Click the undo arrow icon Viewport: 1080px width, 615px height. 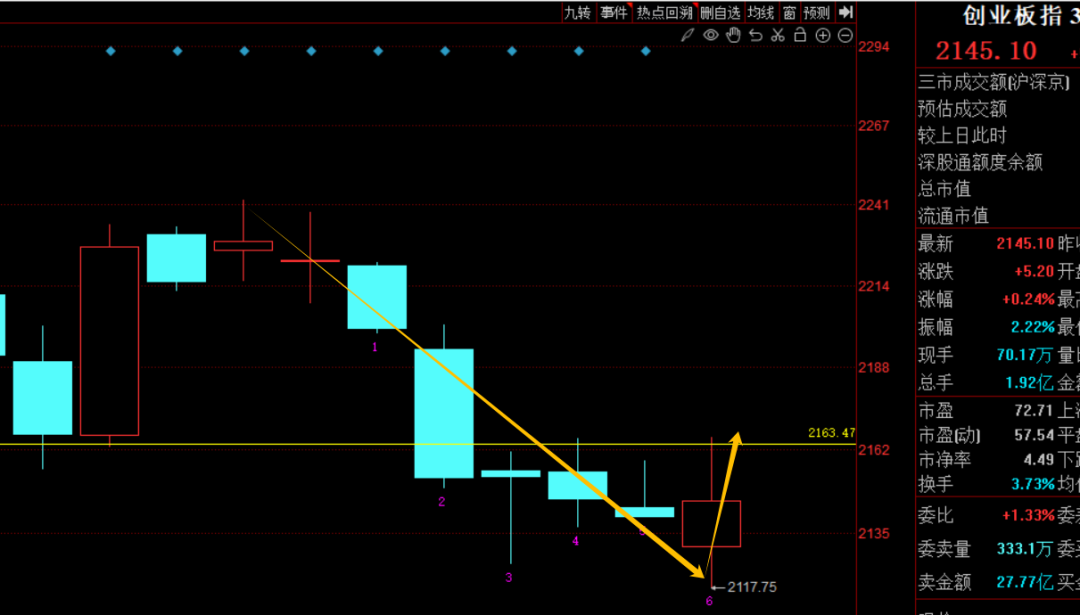(x=756, y=36)
